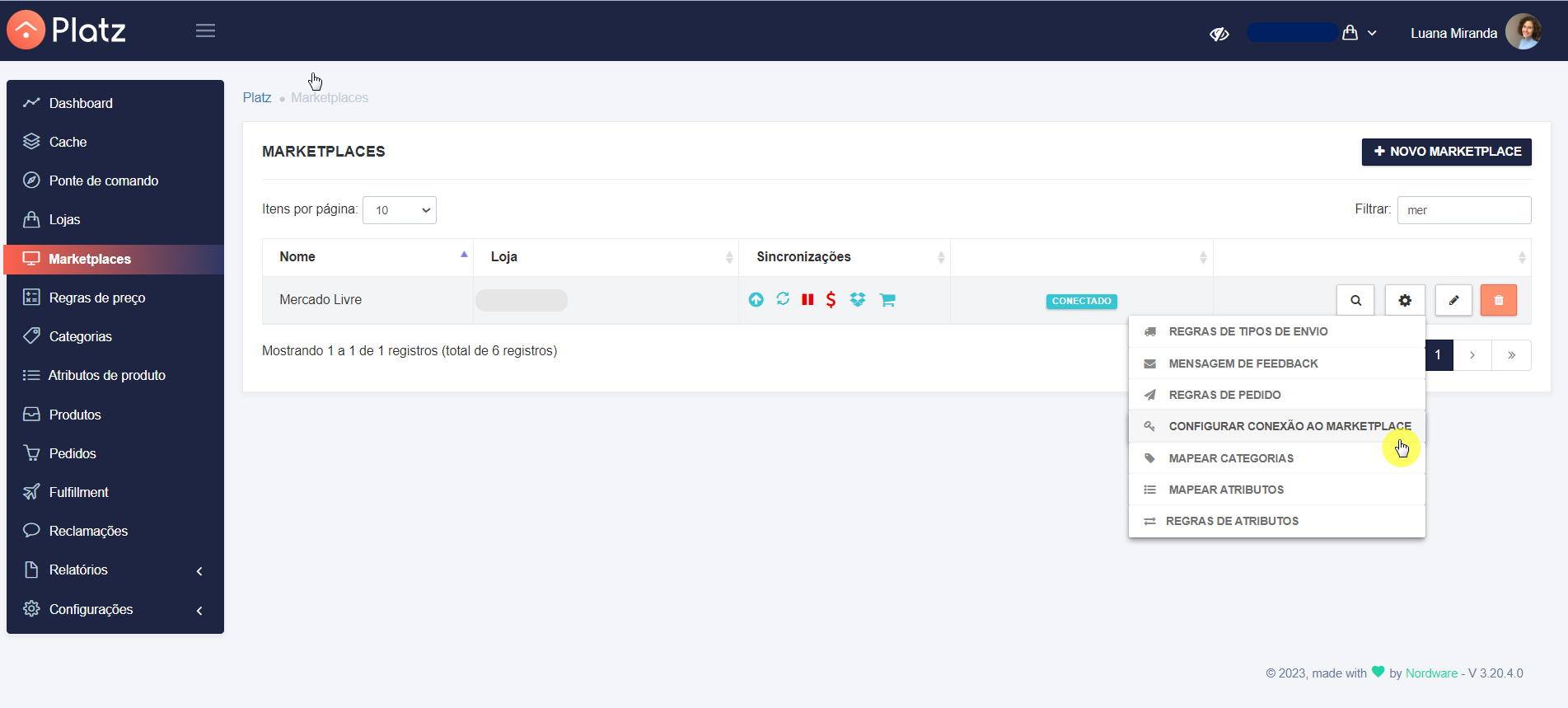This screenshot has width=1568, height=708.
Task: Click Mercado Livre row name
Action: click(321, 300)
